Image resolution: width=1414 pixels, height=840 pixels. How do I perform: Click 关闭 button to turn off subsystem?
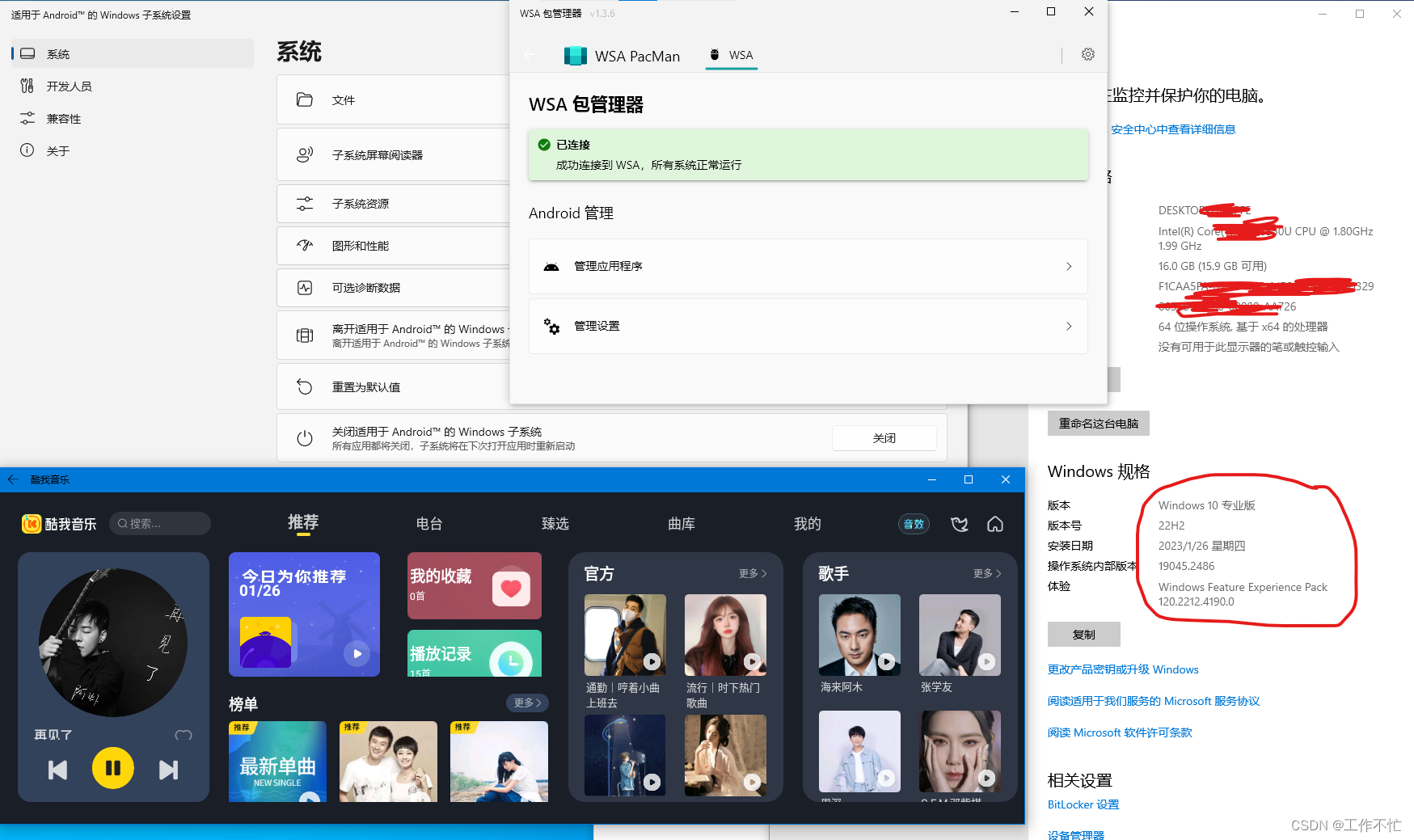click(884, 437)
